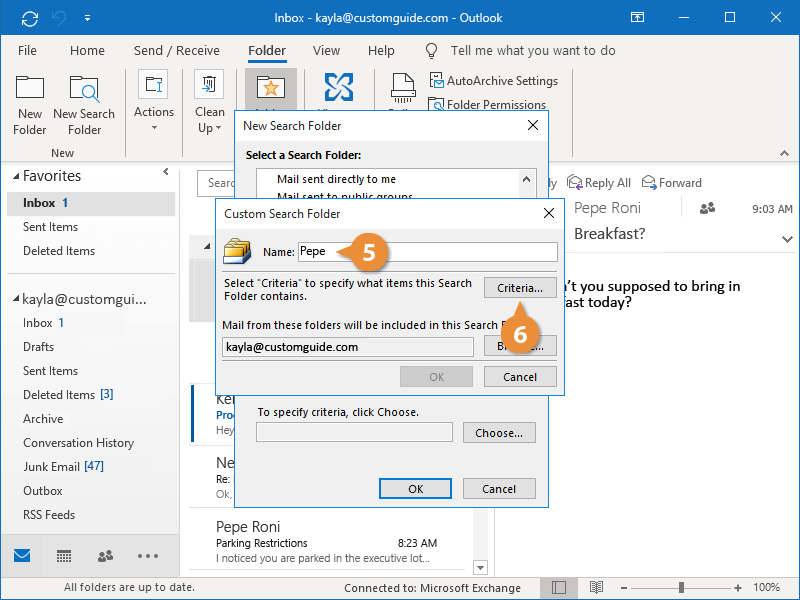
Task: Click the zoom slider handle
Action: pyautogui.click(x=681, y=588)
